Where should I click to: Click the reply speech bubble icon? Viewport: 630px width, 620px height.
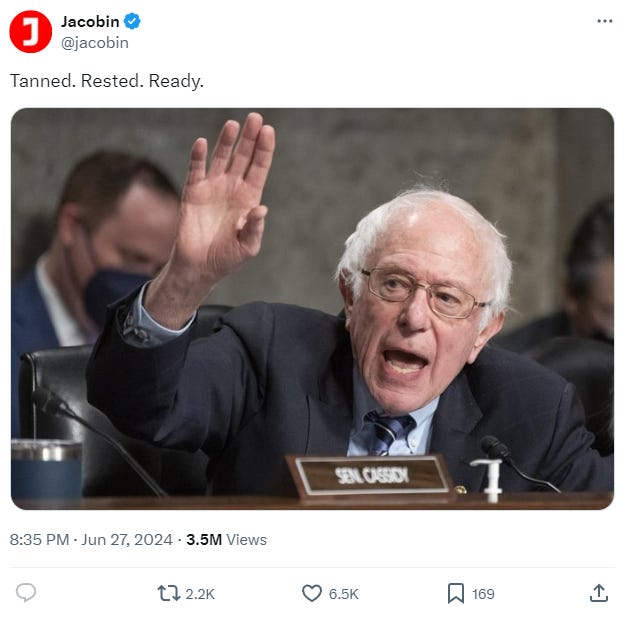point(26,593)
